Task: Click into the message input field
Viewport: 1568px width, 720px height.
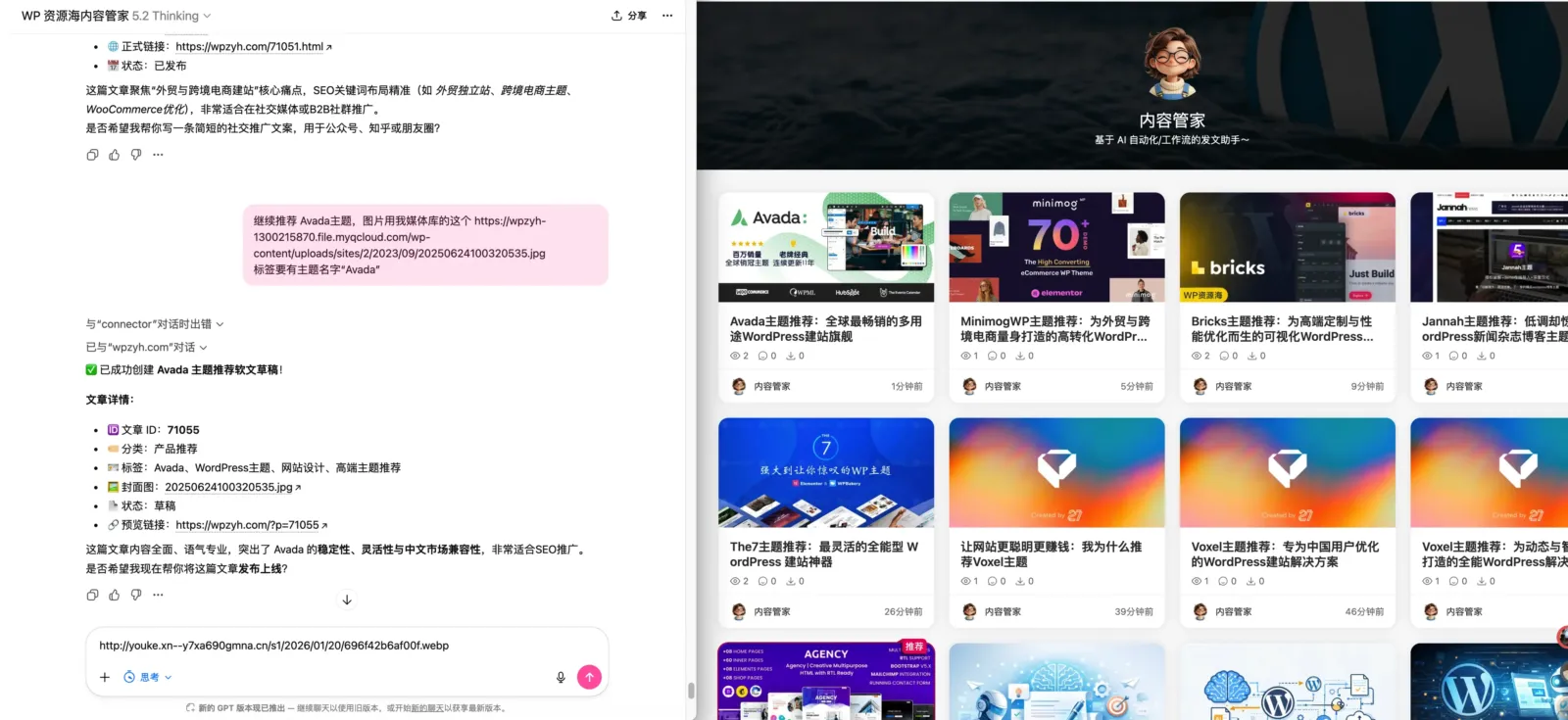Action: pos(347,646)
